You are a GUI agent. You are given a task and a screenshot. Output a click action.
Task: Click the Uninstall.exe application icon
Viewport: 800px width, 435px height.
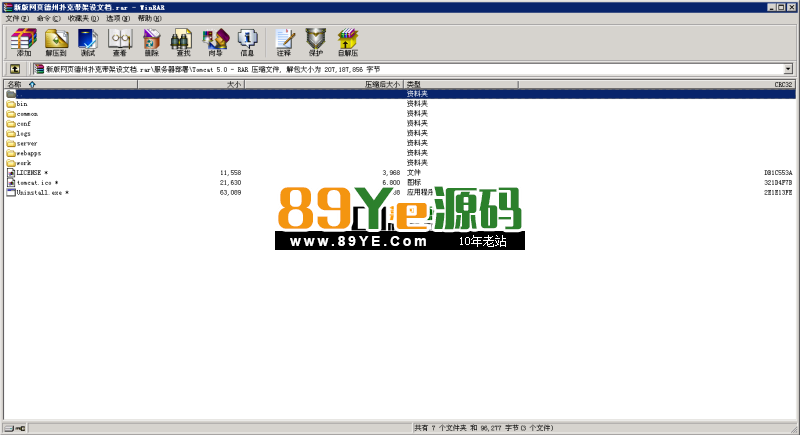(11, 193)
